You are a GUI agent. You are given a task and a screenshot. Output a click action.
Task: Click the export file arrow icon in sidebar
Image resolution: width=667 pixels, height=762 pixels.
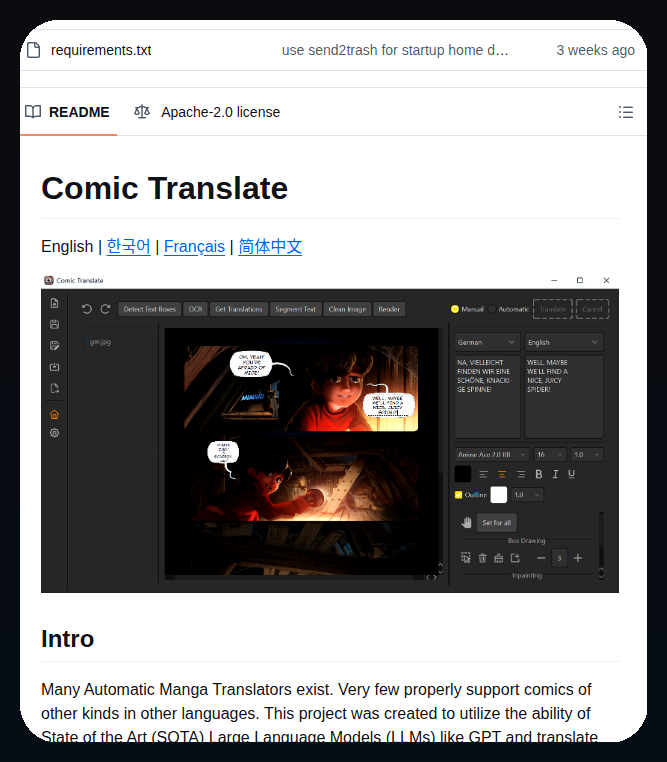coord(54,388)
